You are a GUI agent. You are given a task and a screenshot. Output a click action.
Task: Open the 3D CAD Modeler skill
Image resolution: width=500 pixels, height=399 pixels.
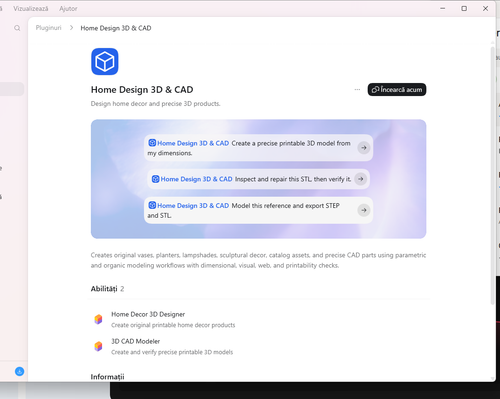click(x=258, y=346)
